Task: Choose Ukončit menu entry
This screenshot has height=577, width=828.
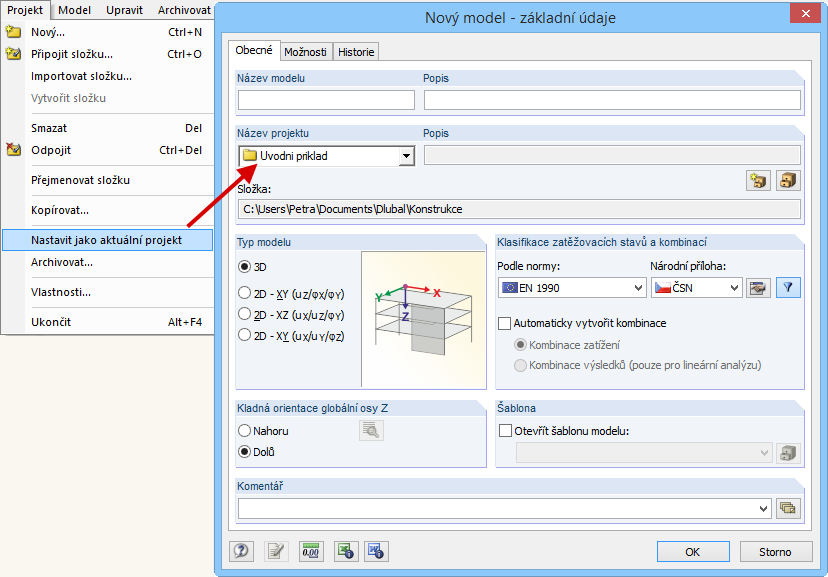Action: (x=107, y=322)
